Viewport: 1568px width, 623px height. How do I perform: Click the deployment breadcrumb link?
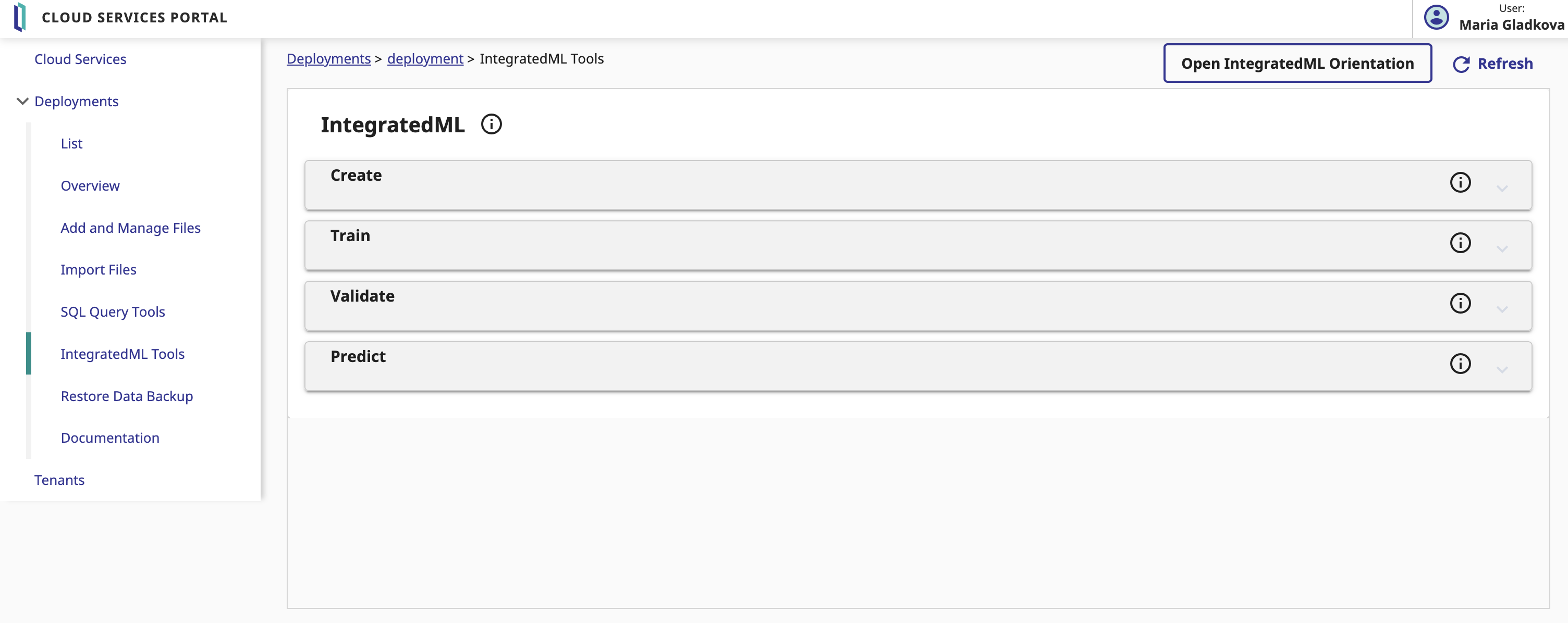pos(425,58)
